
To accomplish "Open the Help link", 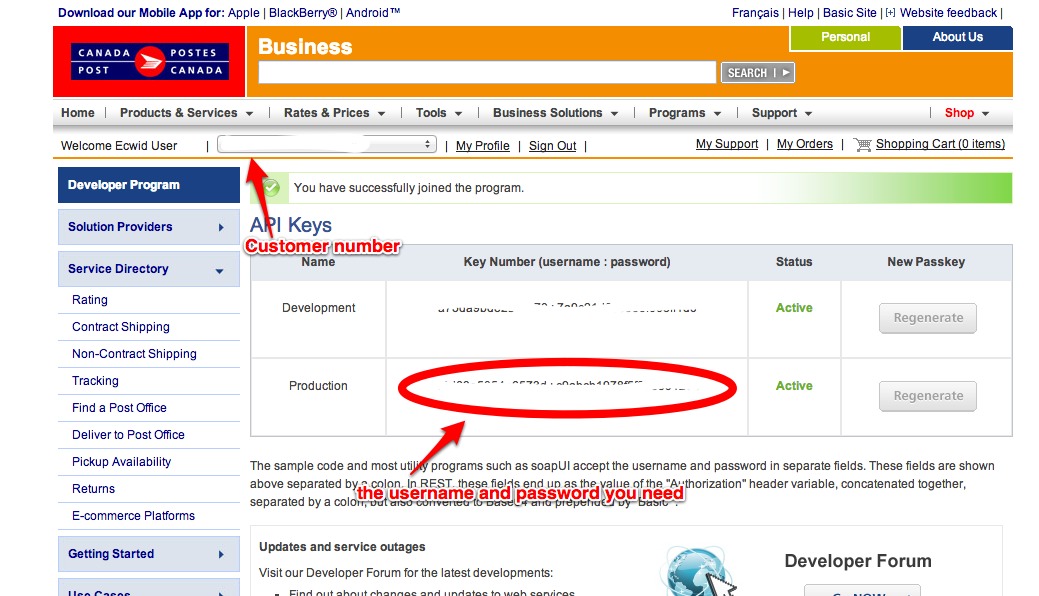I will click(x=800, y=13).
